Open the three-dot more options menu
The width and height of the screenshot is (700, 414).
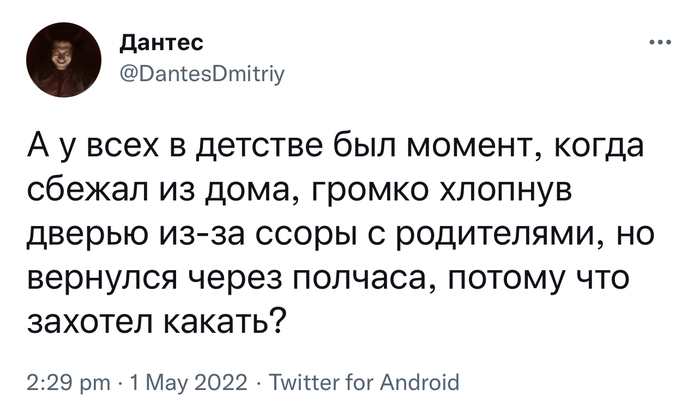[660, 43]
